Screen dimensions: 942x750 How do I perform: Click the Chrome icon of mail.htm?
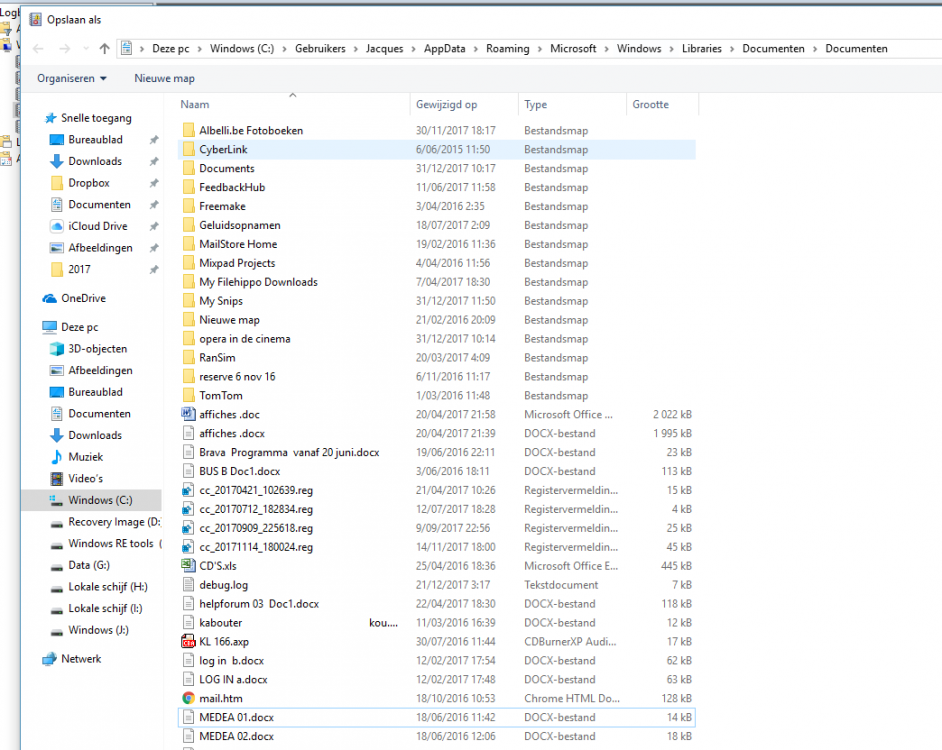189,698
